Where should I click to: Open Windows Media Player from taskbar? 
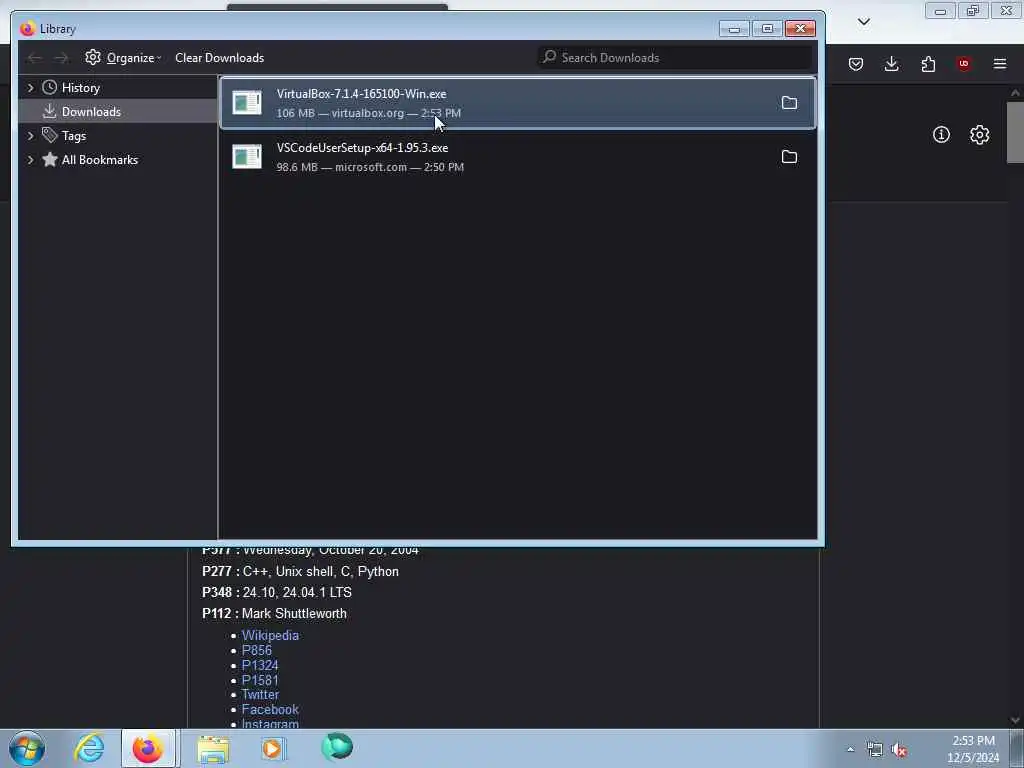[272, 748]
